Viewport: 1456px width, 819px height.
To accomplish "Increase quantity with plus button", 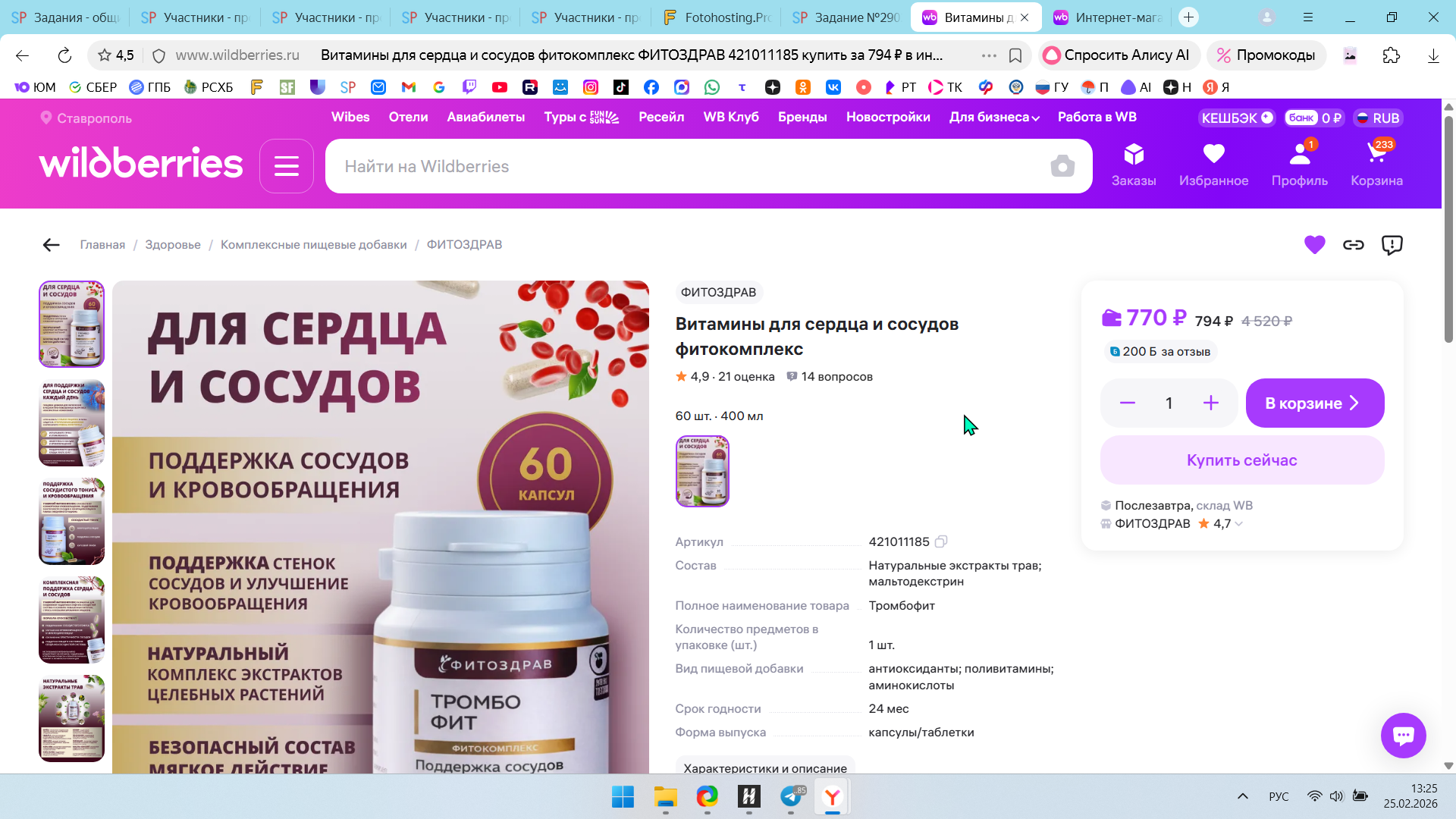I will coord(1210,403).
